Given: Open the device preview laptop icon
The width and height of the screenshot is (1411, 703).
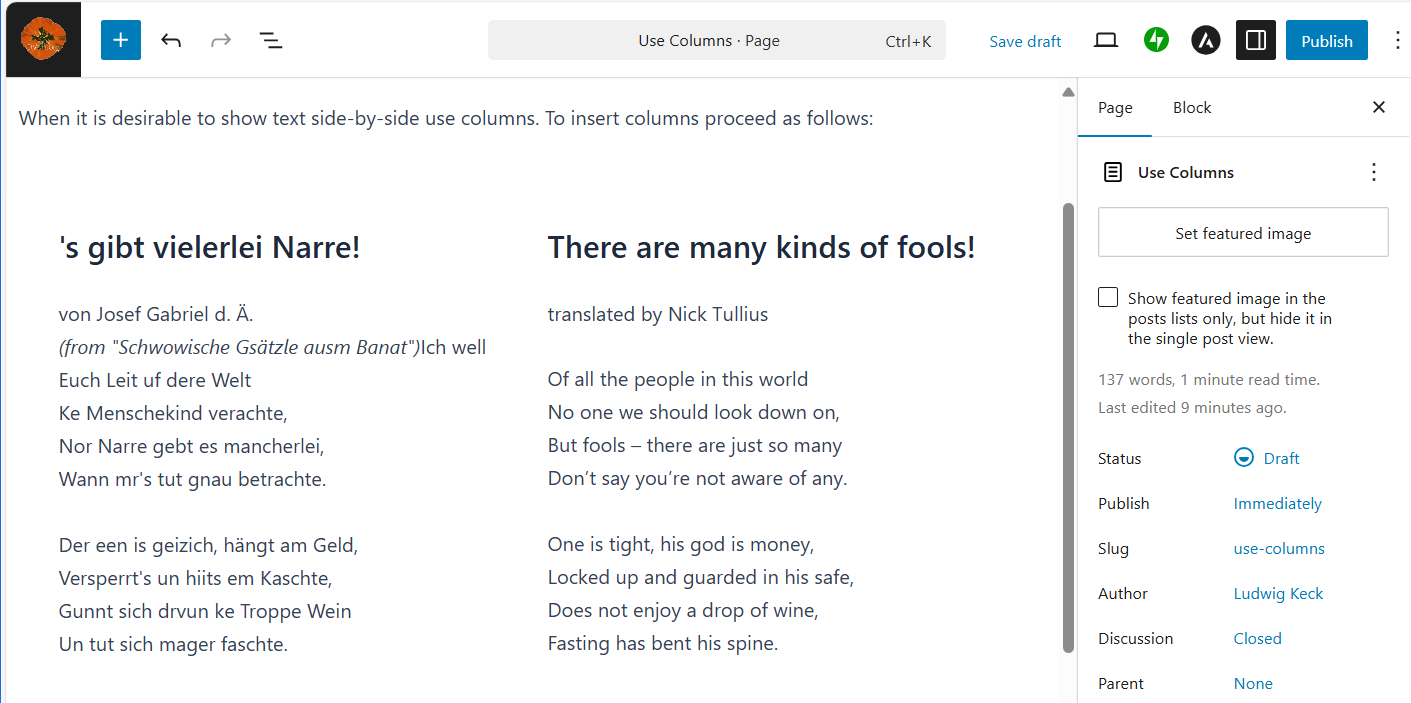Looking at the screenshot, I should (x=1106, y=40).
